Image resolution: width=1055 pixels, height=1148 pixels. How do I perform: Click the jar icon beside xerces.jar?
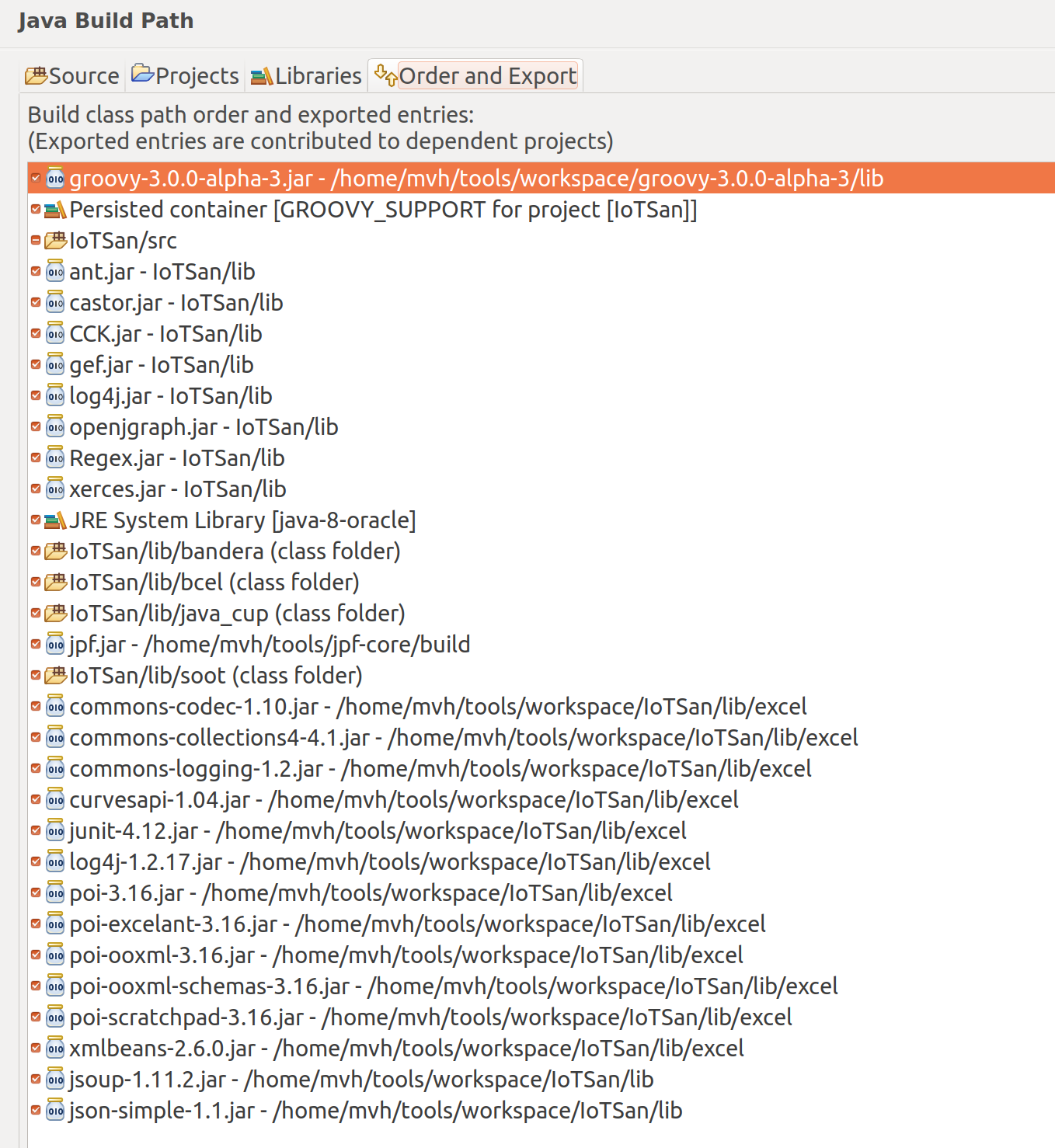pyautogui.click(x=55, y=489)
